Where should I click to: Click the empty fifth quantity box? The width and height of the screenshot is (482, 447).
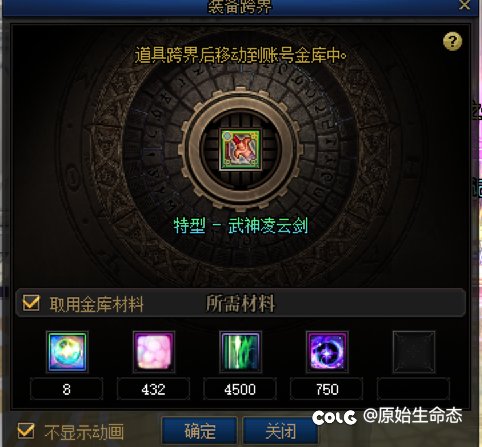tap(413, 389)
